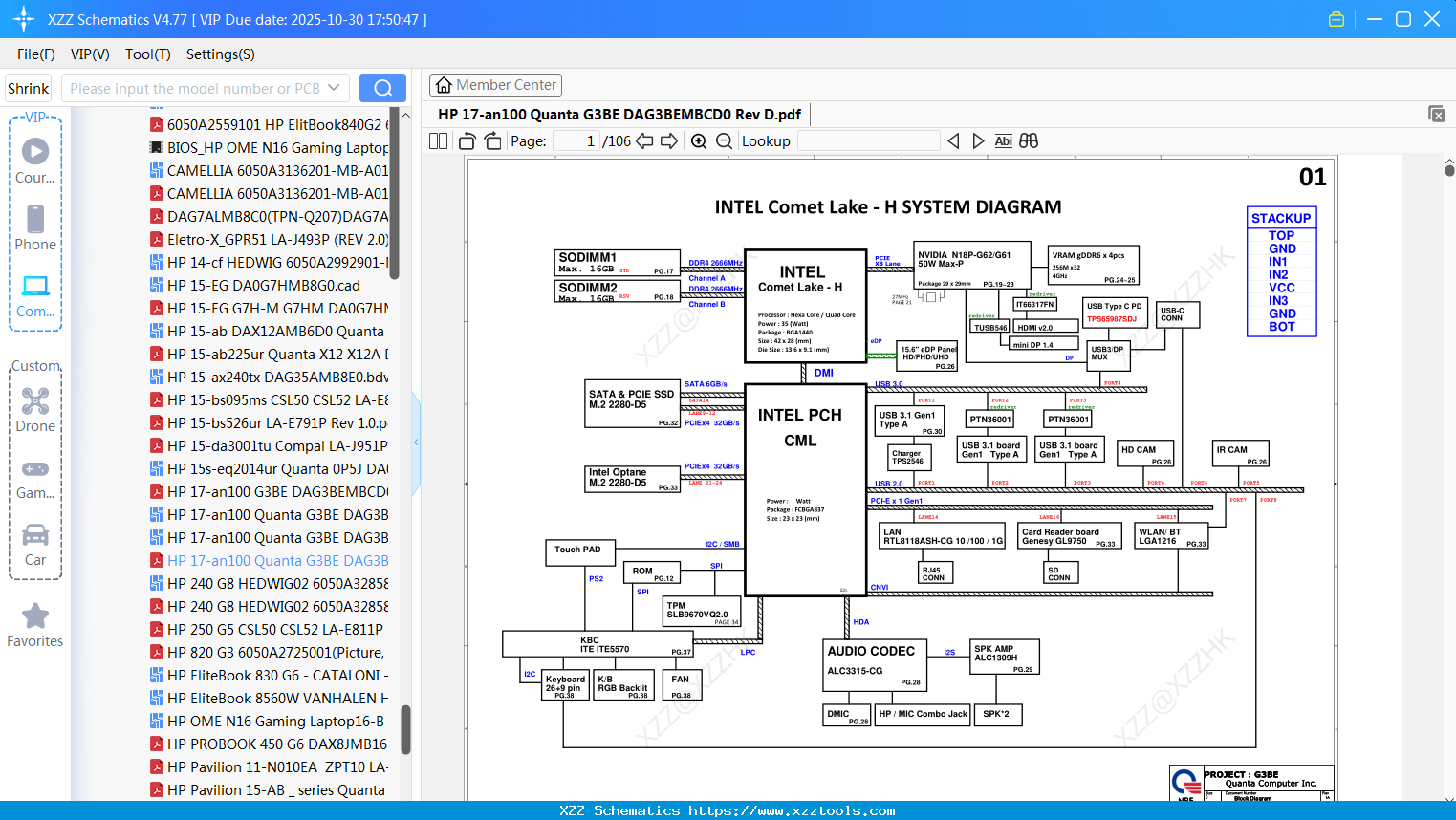Open BIOS_HP OME N16 Gaming Laptop file
This screenshot has height=820, width=1456.
click(x=270, y=147)
